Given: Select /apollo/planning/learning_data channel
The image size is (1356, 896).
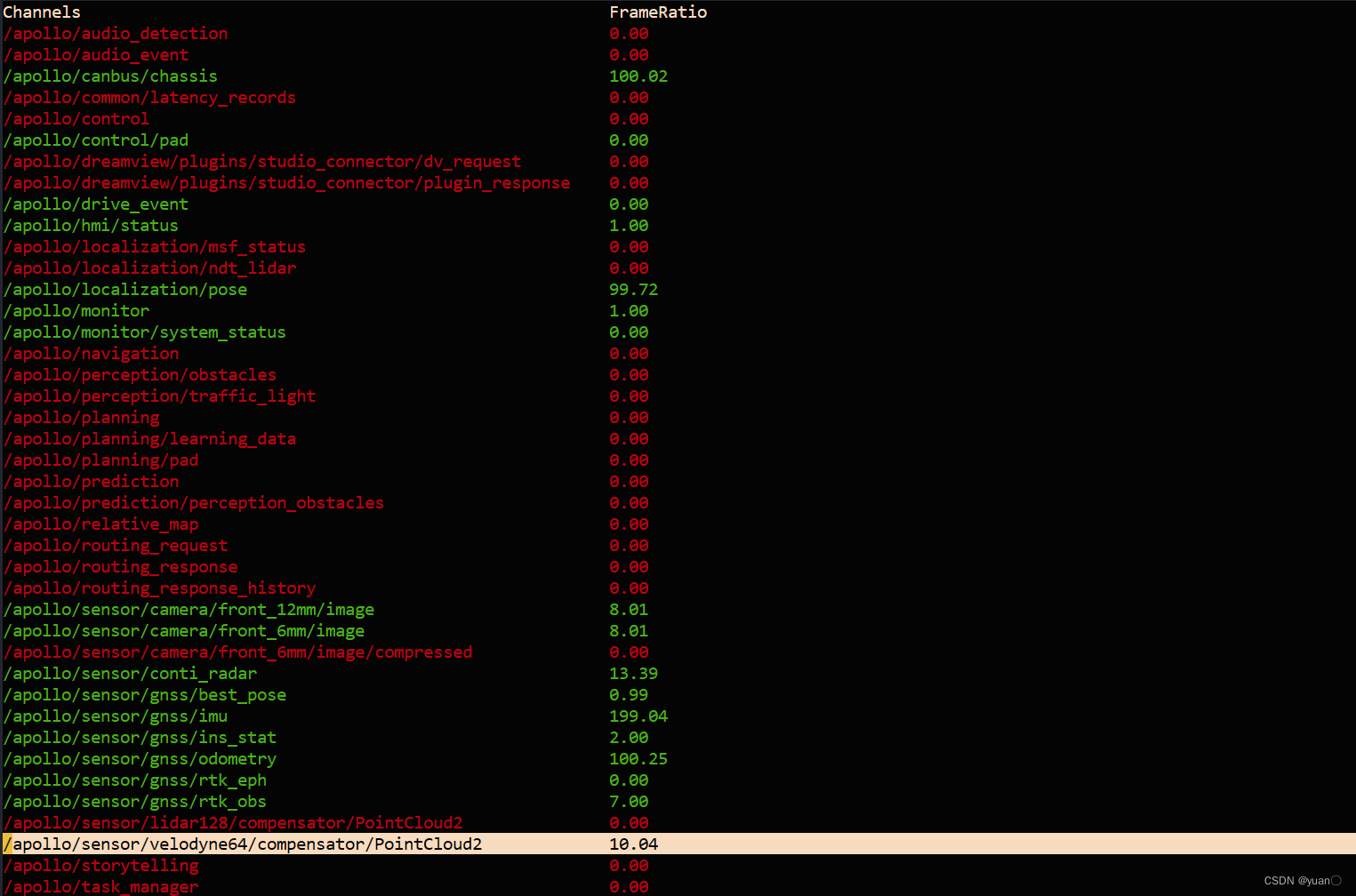Looking at the screenshot, I should 149,439.
